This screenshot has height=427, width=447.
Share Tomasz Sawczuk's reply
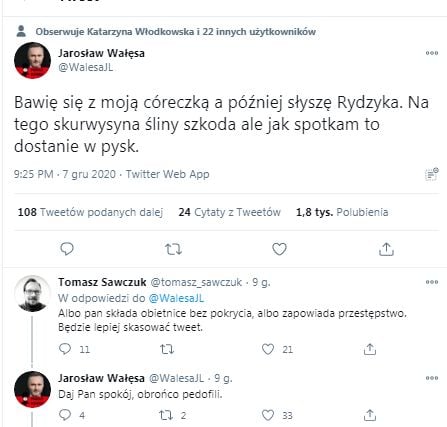370,349
